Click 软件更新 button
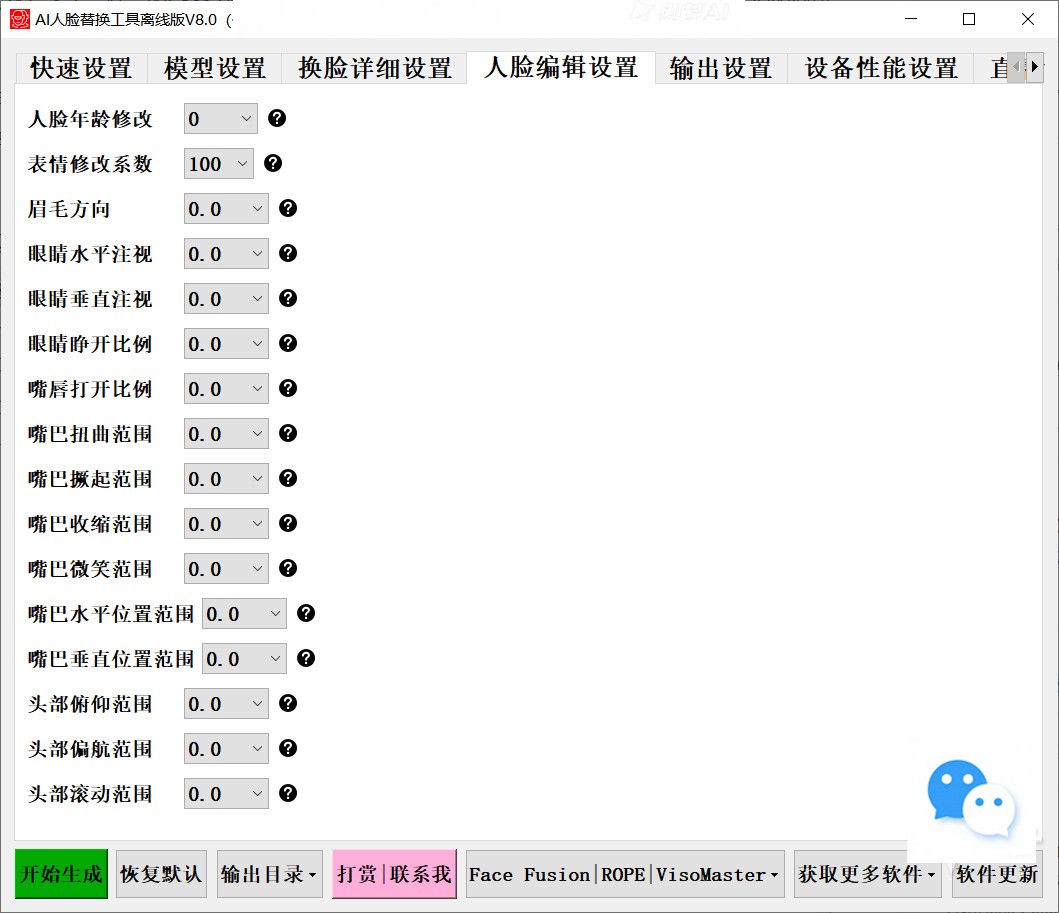The width and height of the screenshot is (1059, 913). point(997,874)
